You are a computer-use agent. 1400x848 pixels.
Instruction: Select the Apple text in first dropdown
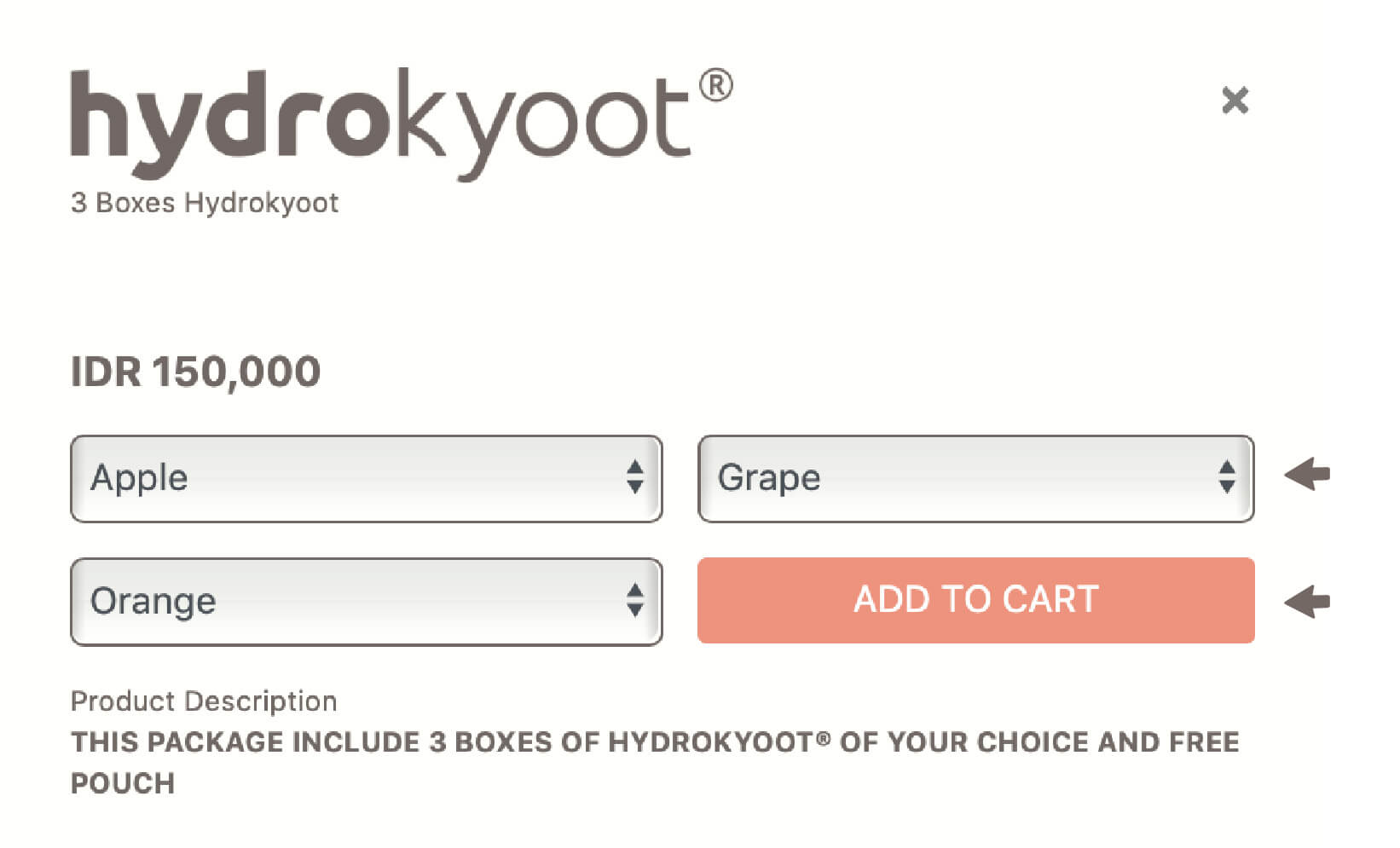[139, 478]
